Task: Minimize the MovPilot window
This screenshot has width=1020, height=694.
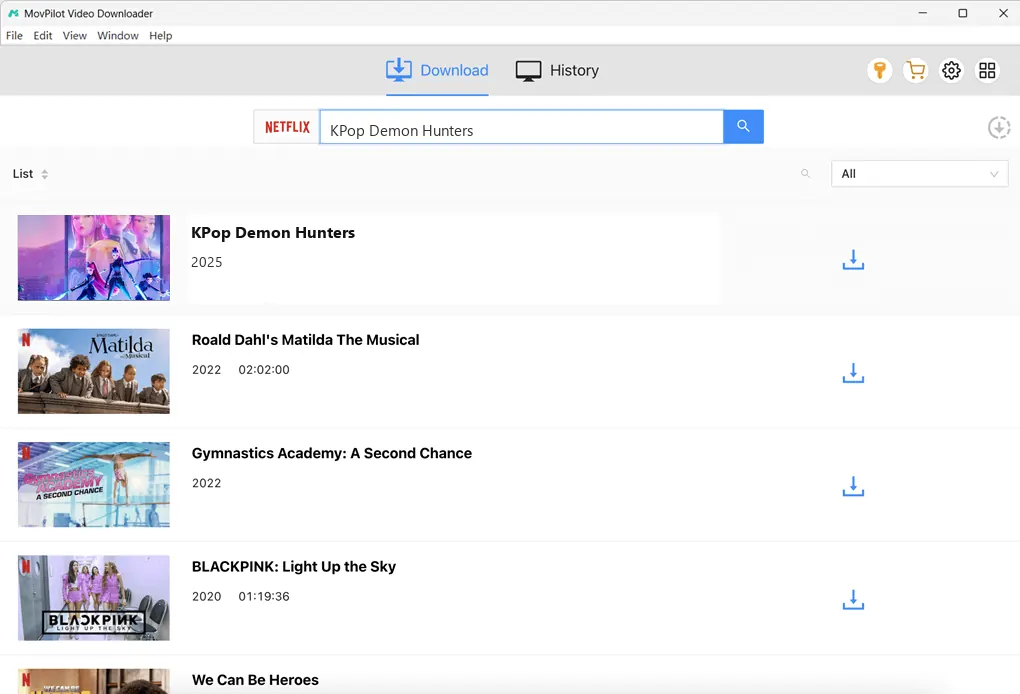Action: tap(922, 13)
